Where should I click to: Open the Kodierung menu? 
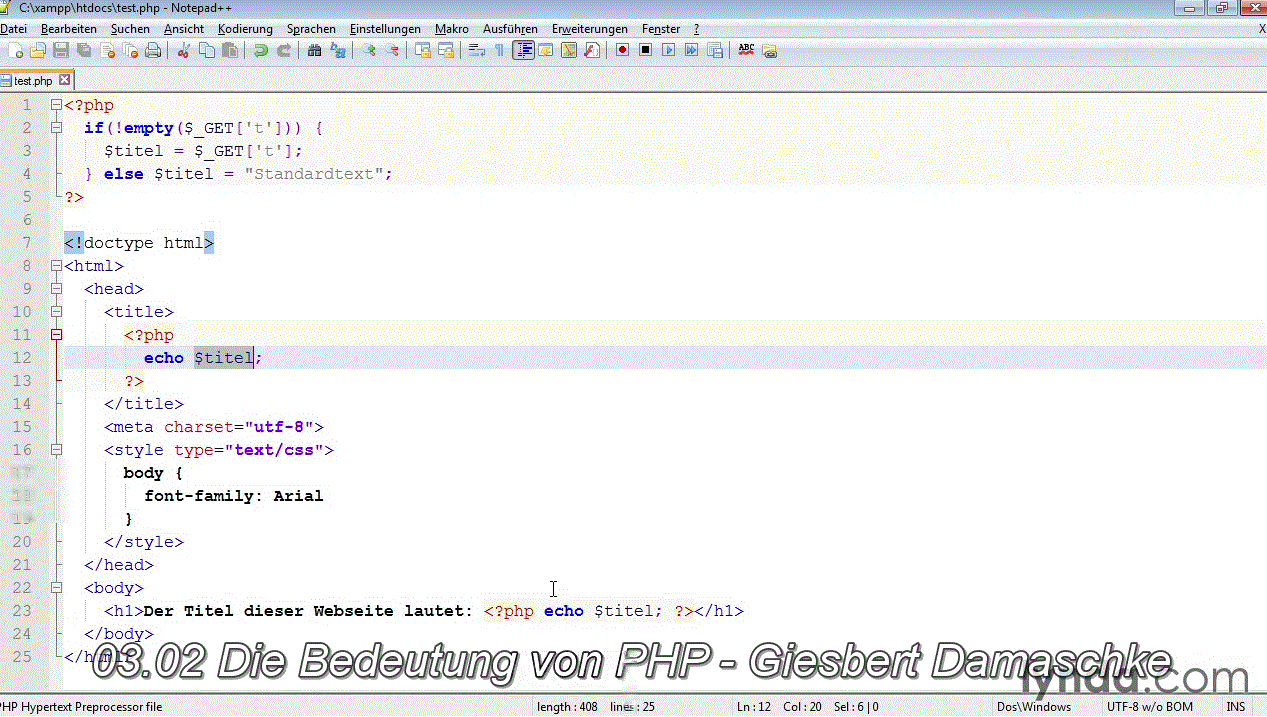tap(245, 29)
